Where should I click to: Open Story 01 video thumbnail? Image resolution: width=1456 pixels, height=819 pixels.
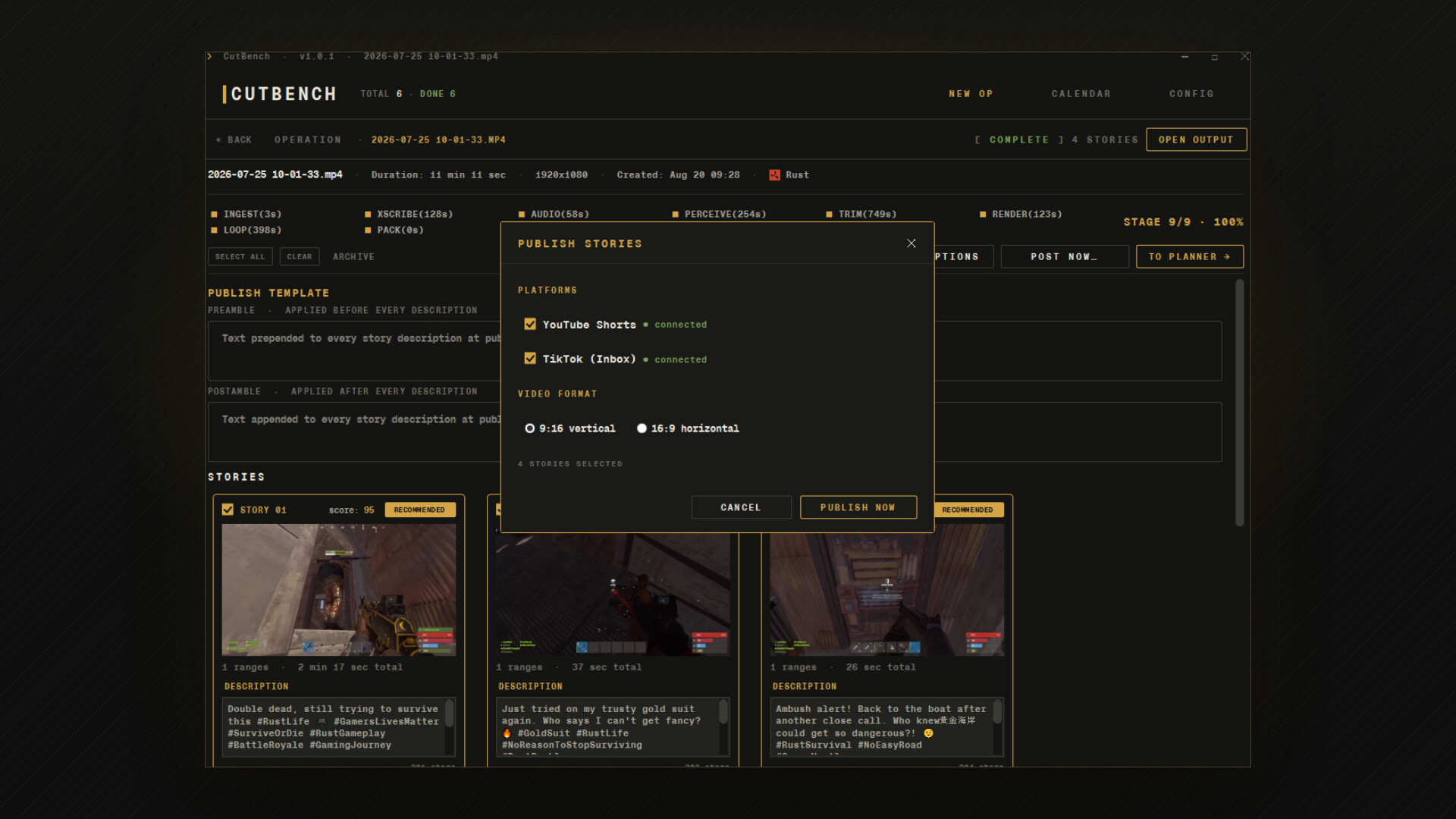click(339, 590)
